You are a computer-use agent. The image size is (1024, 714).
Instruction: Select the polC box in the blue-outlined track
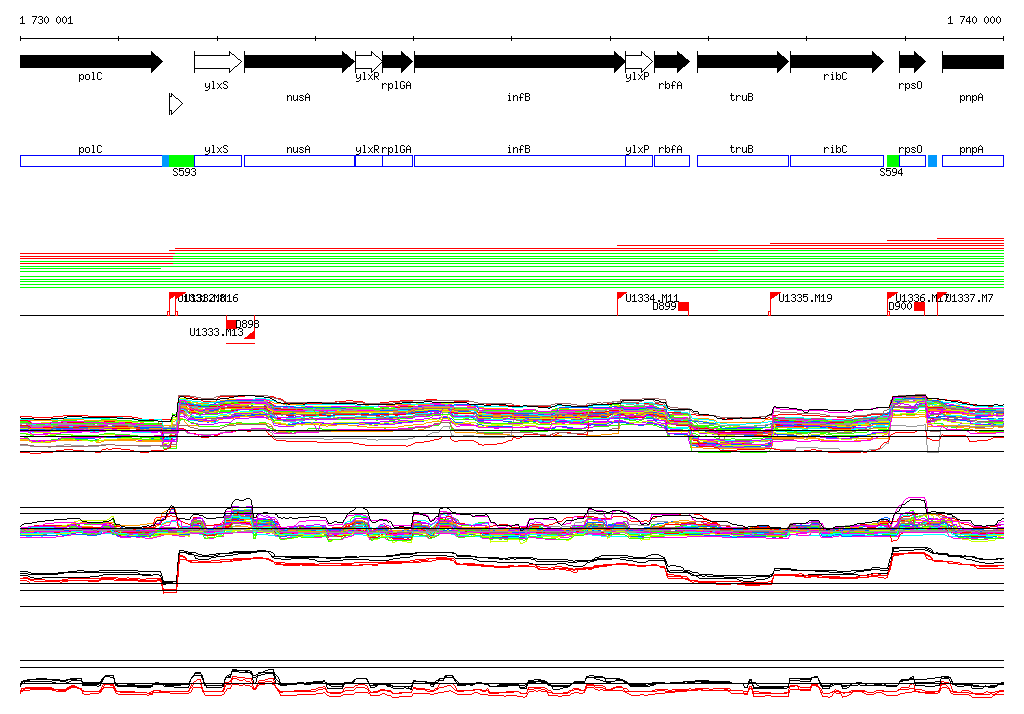[91, 161]
